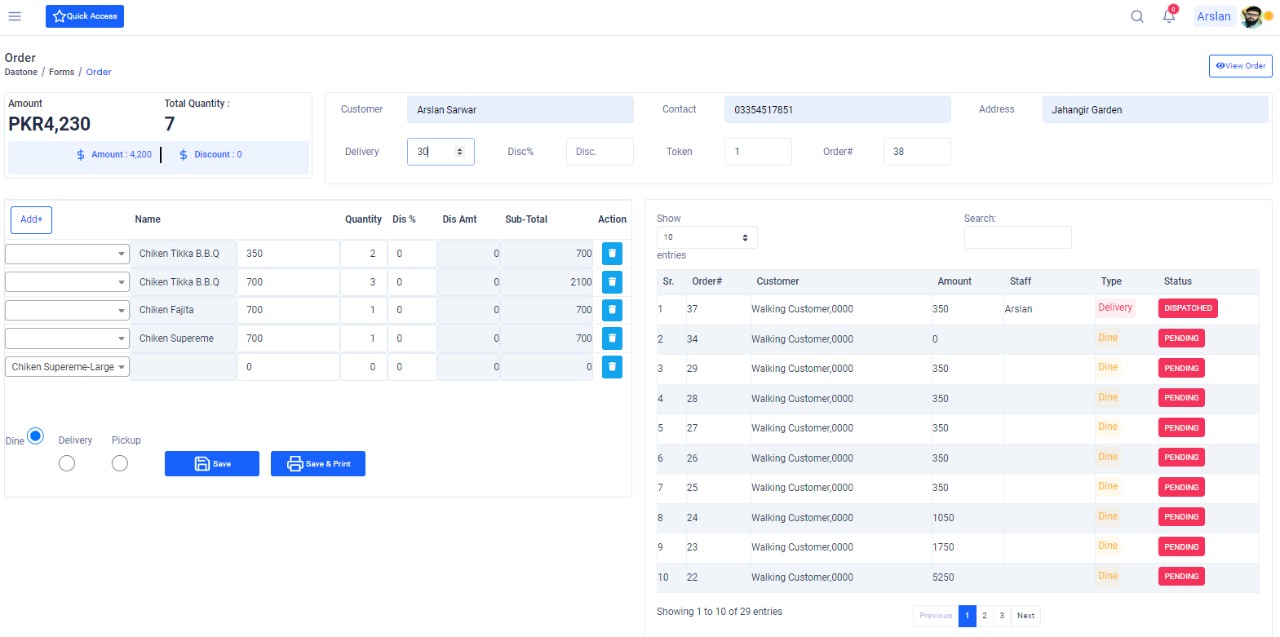1280x637 pixels.
Task: Click the user avatar picture
Action: coord(1251,16)
